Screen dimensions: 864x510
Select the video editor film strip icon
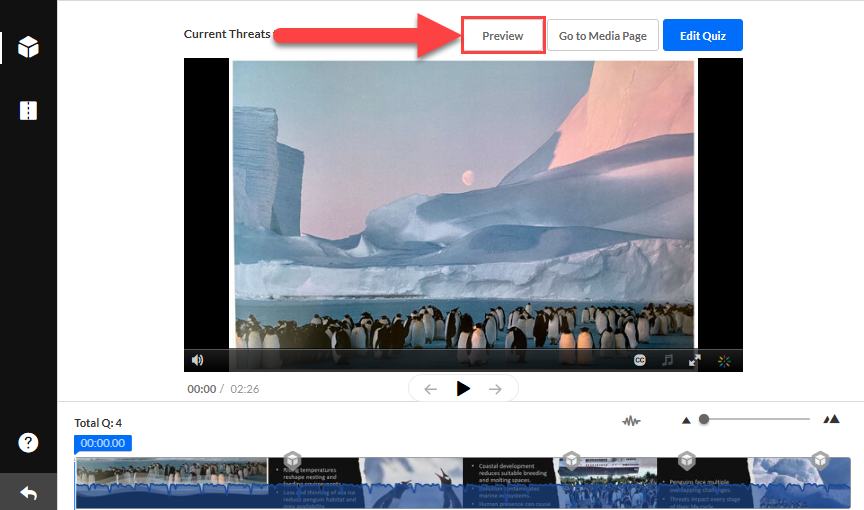[28, 110]
